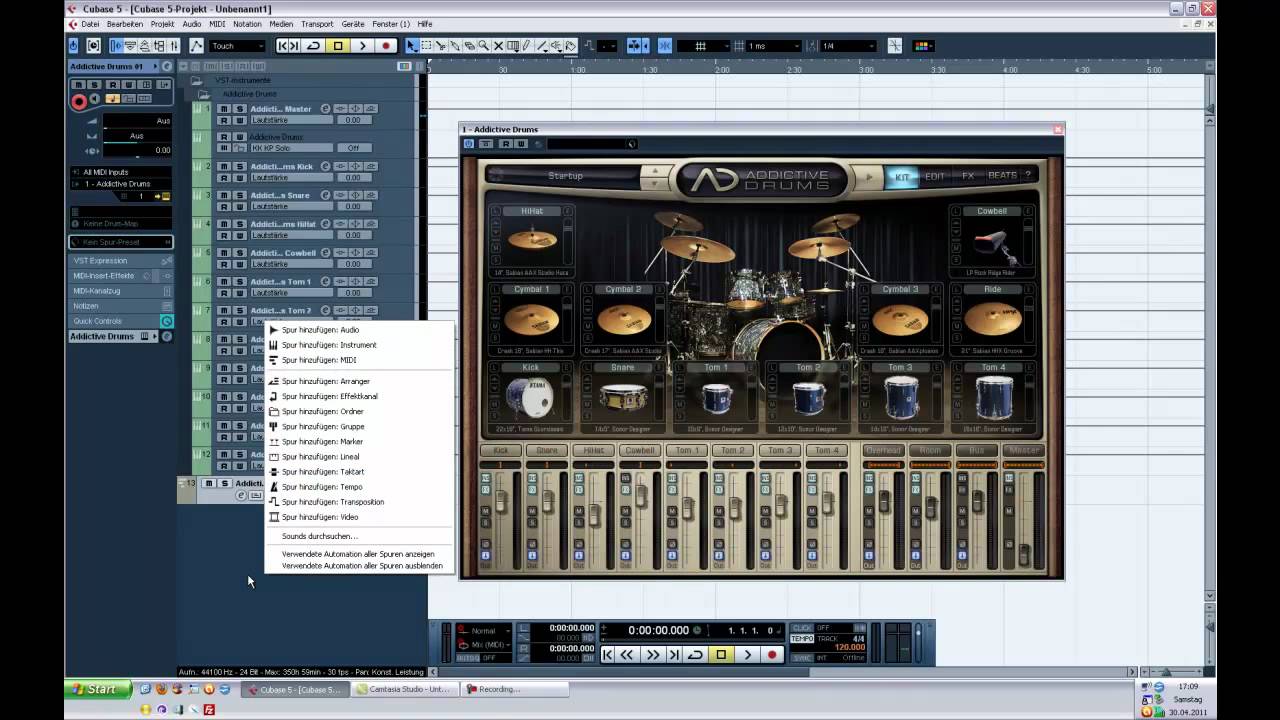Open Normal record mode dropdown in transport
The width and height of the screenshot is (1280, 720).
point(485,631)
